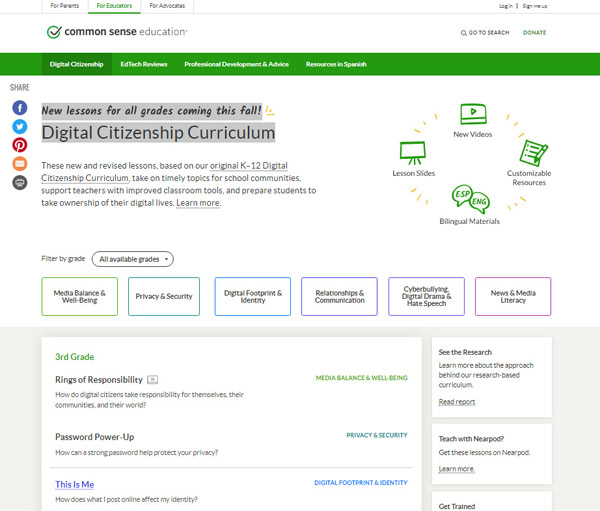Pin page on Pinterest
This screenshot has width=600, height=511.
(20, 145)
